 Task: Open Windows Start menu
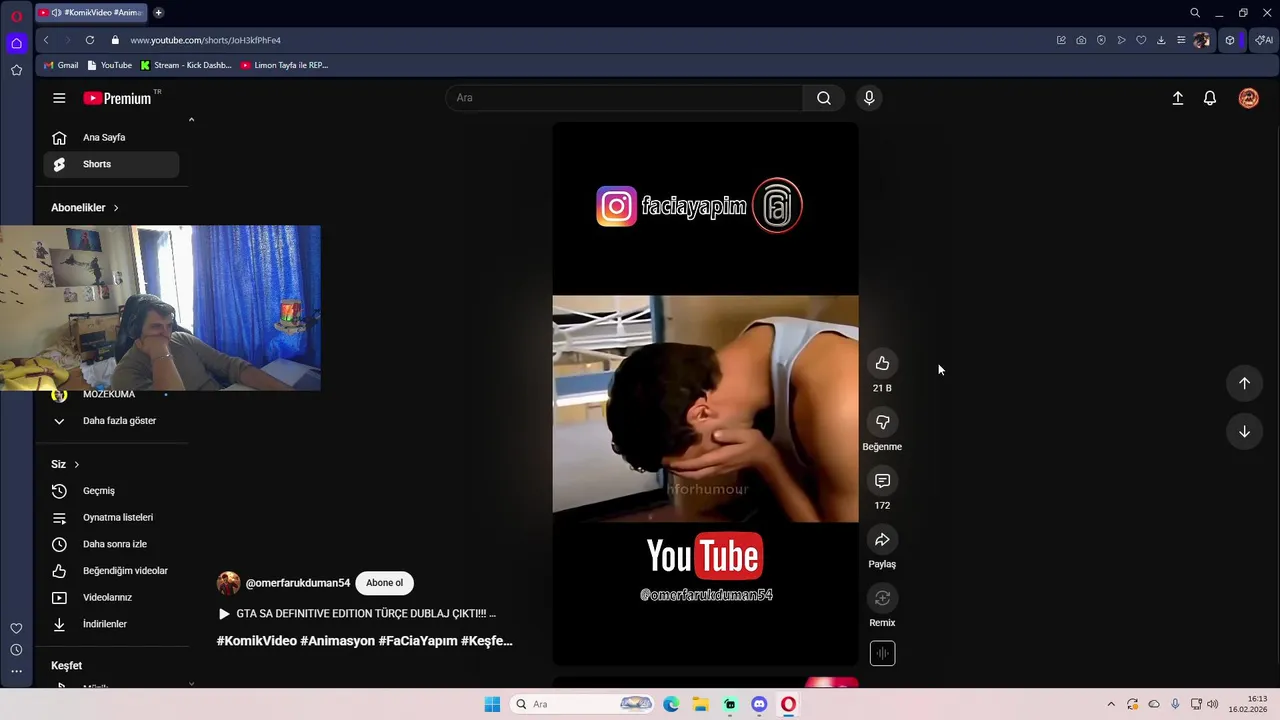click(492, 704)
